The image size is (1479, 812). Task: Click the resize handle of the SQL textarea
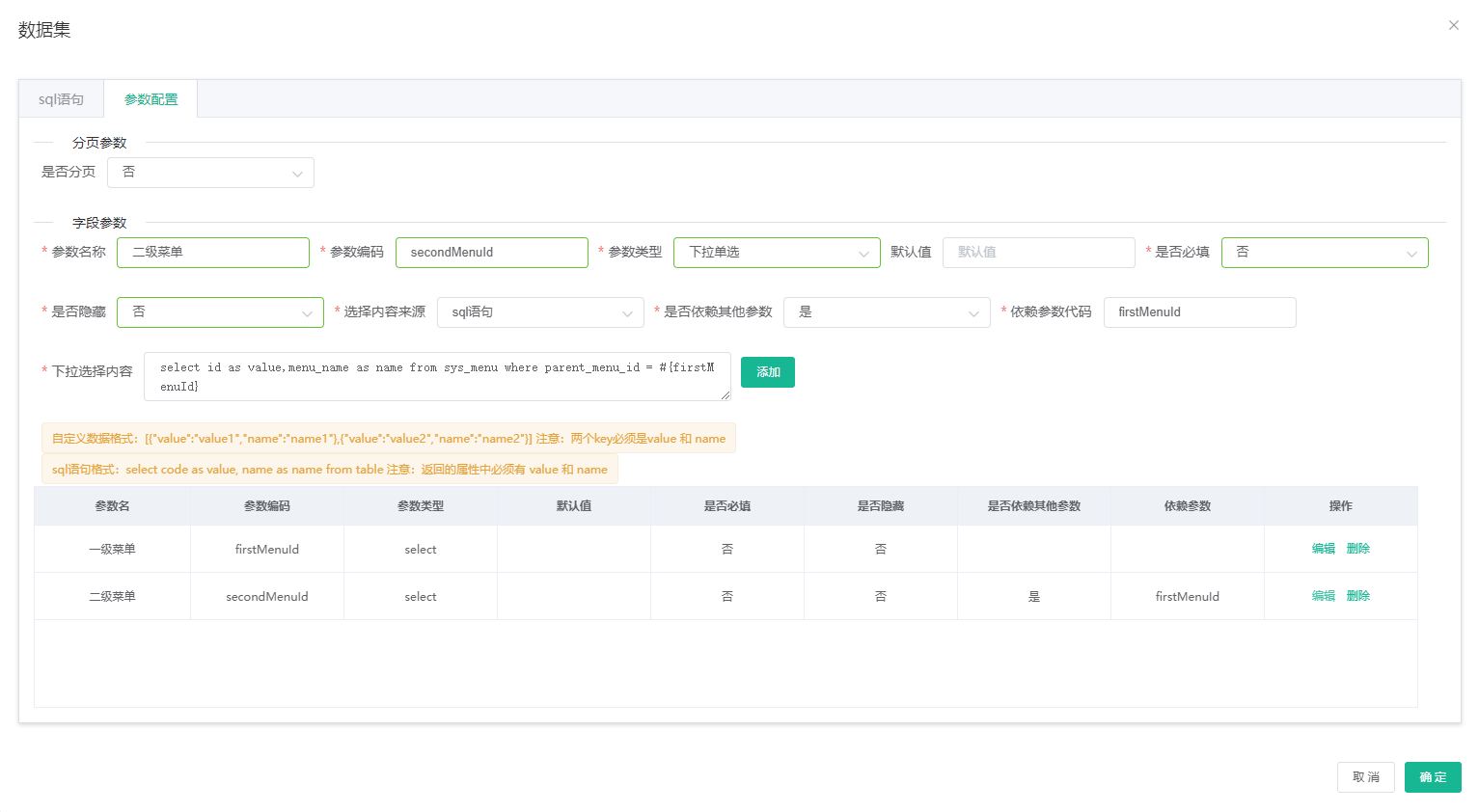(x=725, y=394)
